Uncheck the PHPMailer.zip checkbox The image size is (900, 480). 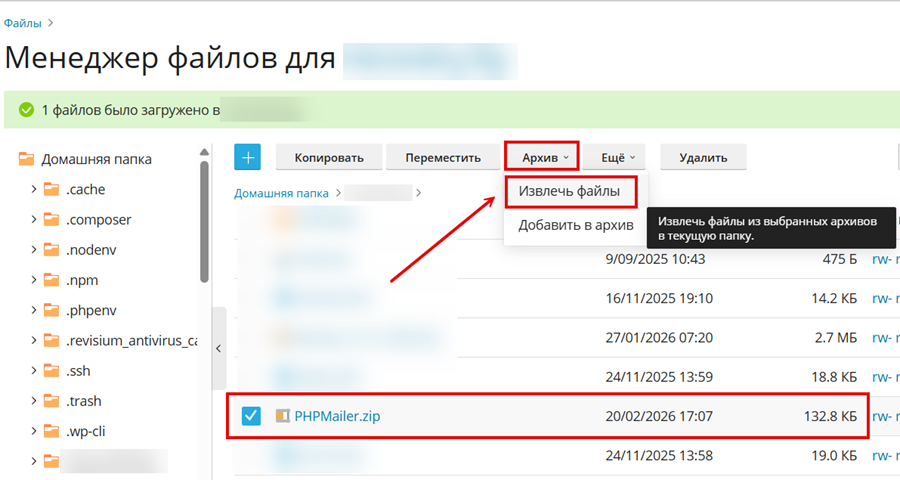[250, 416]
